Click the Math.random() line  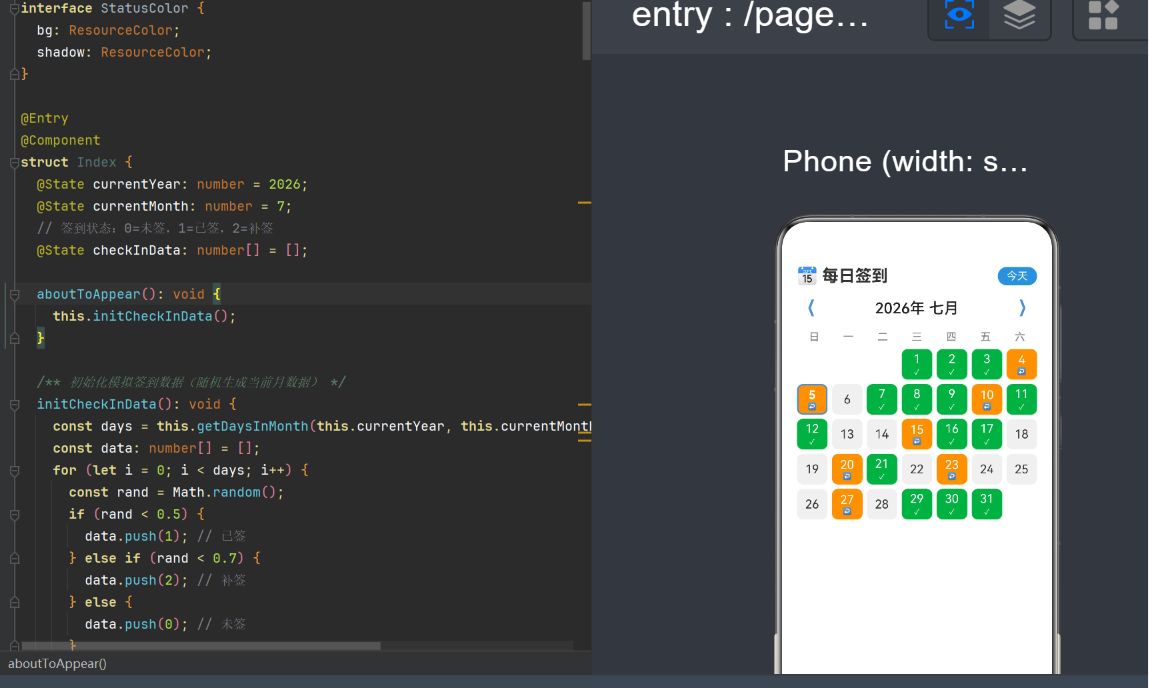tap(176, 492)
